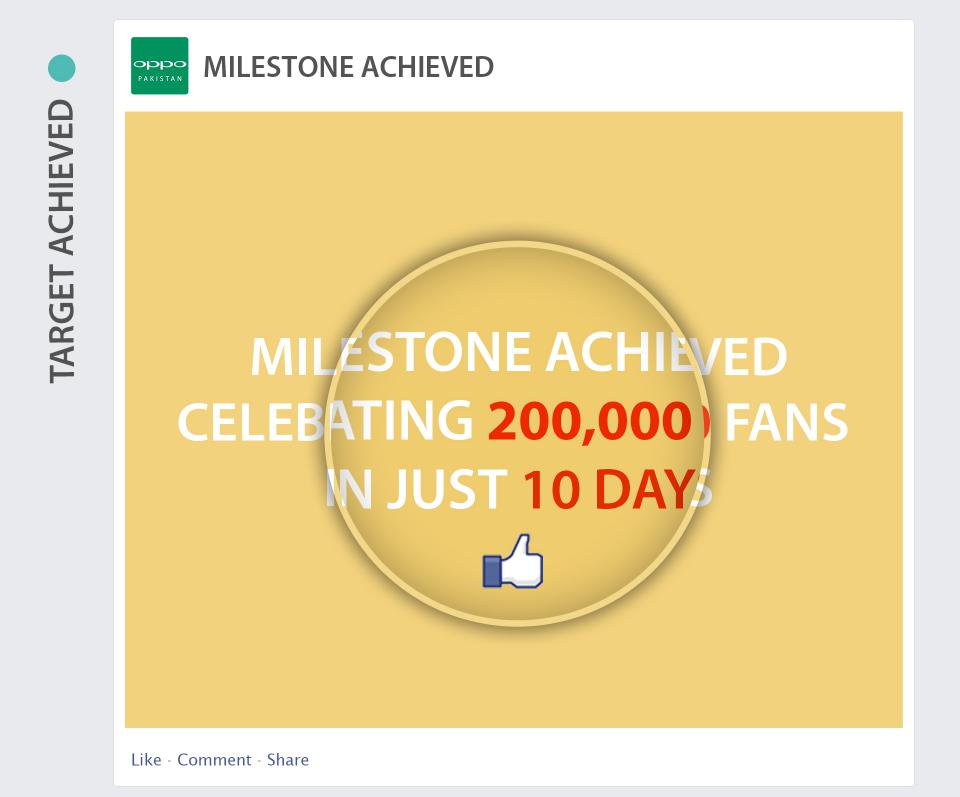The width and height of the screenshot is (960, 797).
Task: Share the milestone post
Action: (288, 760)
